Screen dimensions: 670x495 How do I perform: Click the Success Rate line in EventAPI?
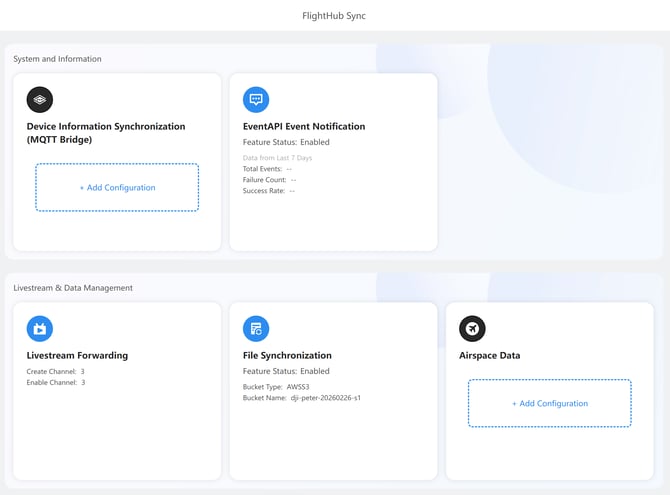click(x=269, y=190)
